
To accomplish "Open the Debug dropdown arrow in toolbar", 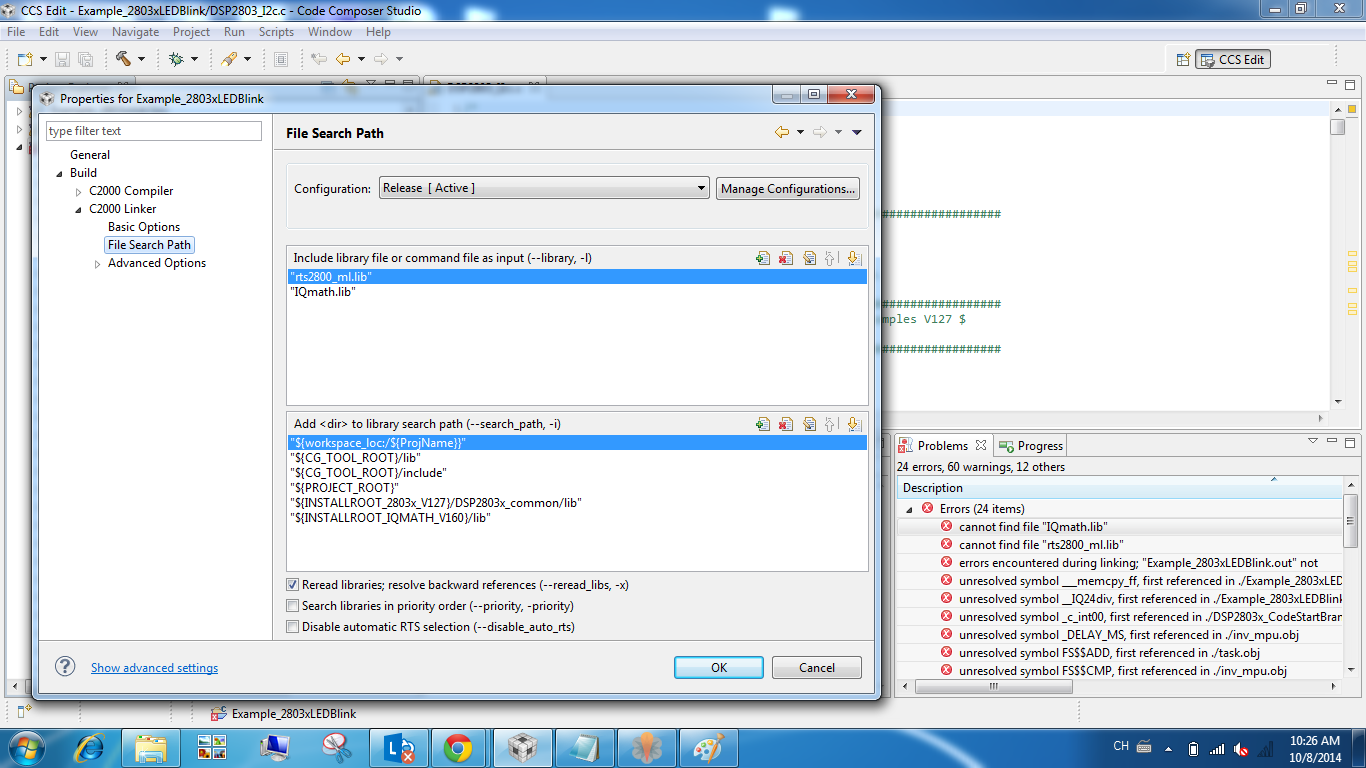I will 194,60.
